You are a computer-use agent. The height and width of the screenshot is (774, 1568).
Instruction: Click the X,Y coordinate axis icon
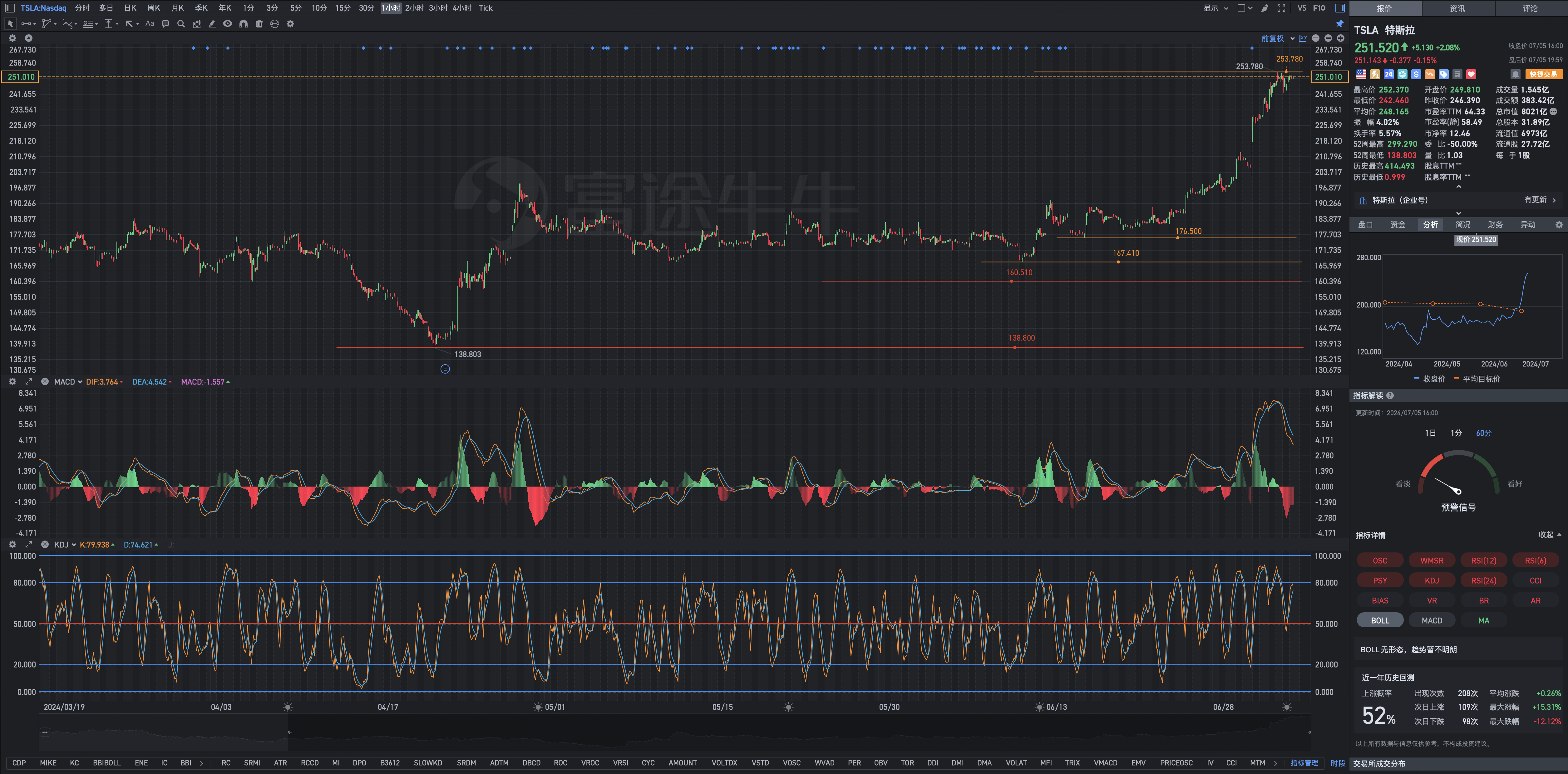(1303, 38)
